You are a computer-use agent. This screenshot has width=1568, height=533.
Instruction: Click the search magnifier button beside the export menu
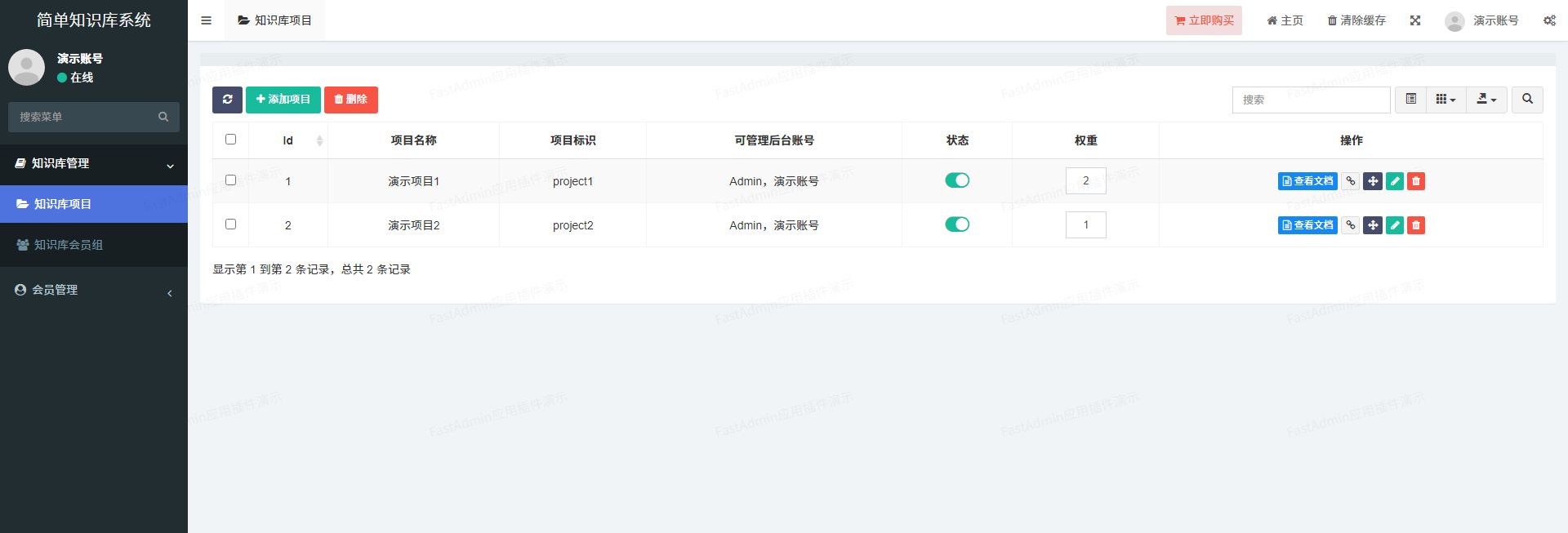click(1527, 100)
